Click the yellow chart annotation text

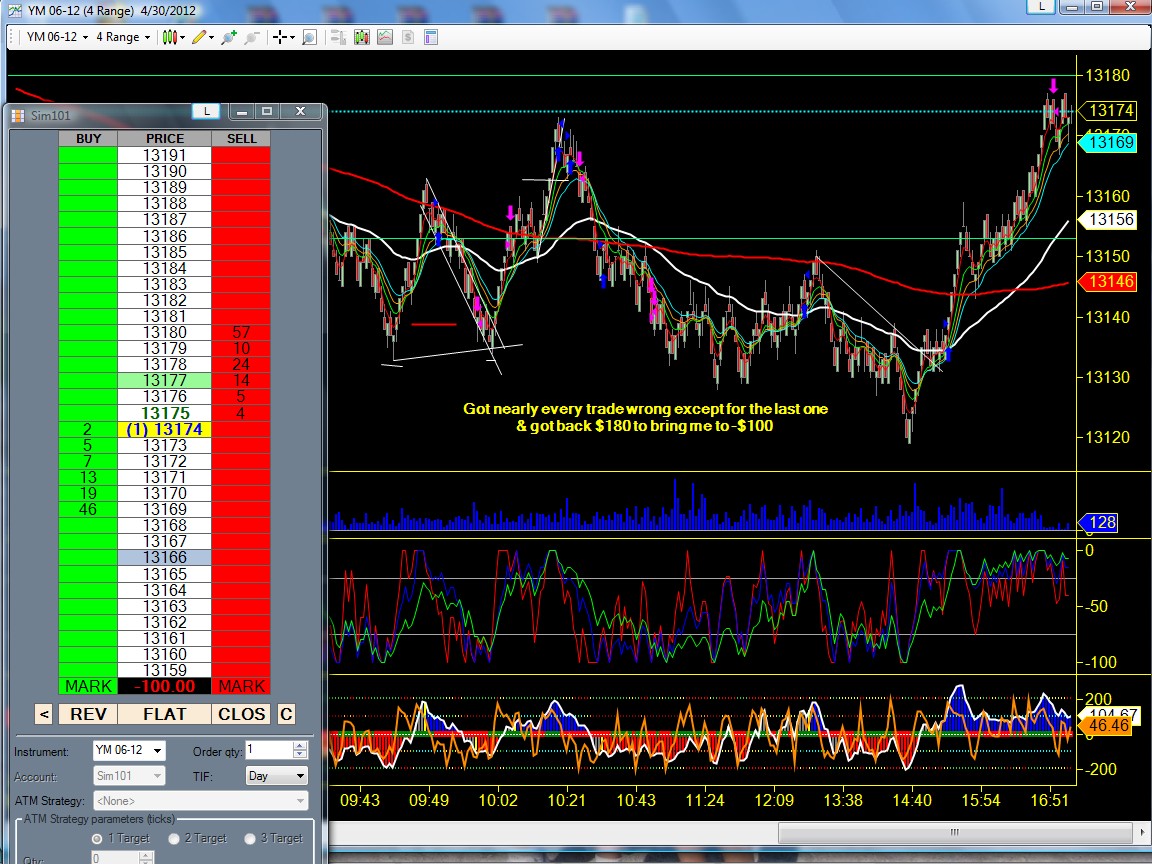coord(645,417)
